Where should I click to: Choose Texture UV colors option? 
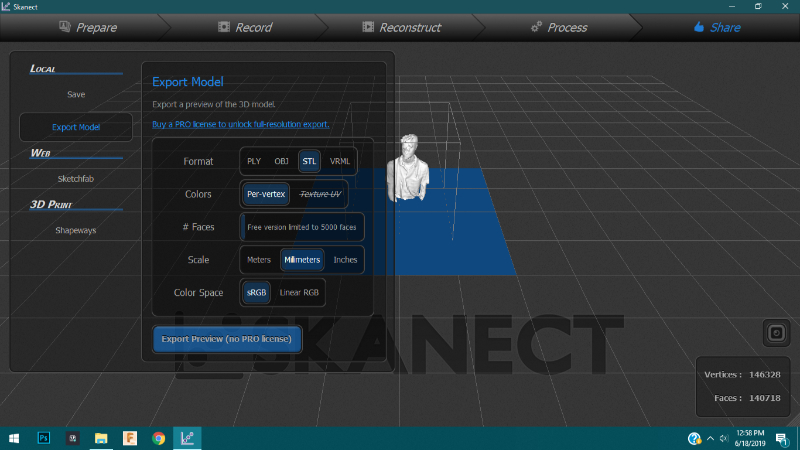click(x=320, y=194)
